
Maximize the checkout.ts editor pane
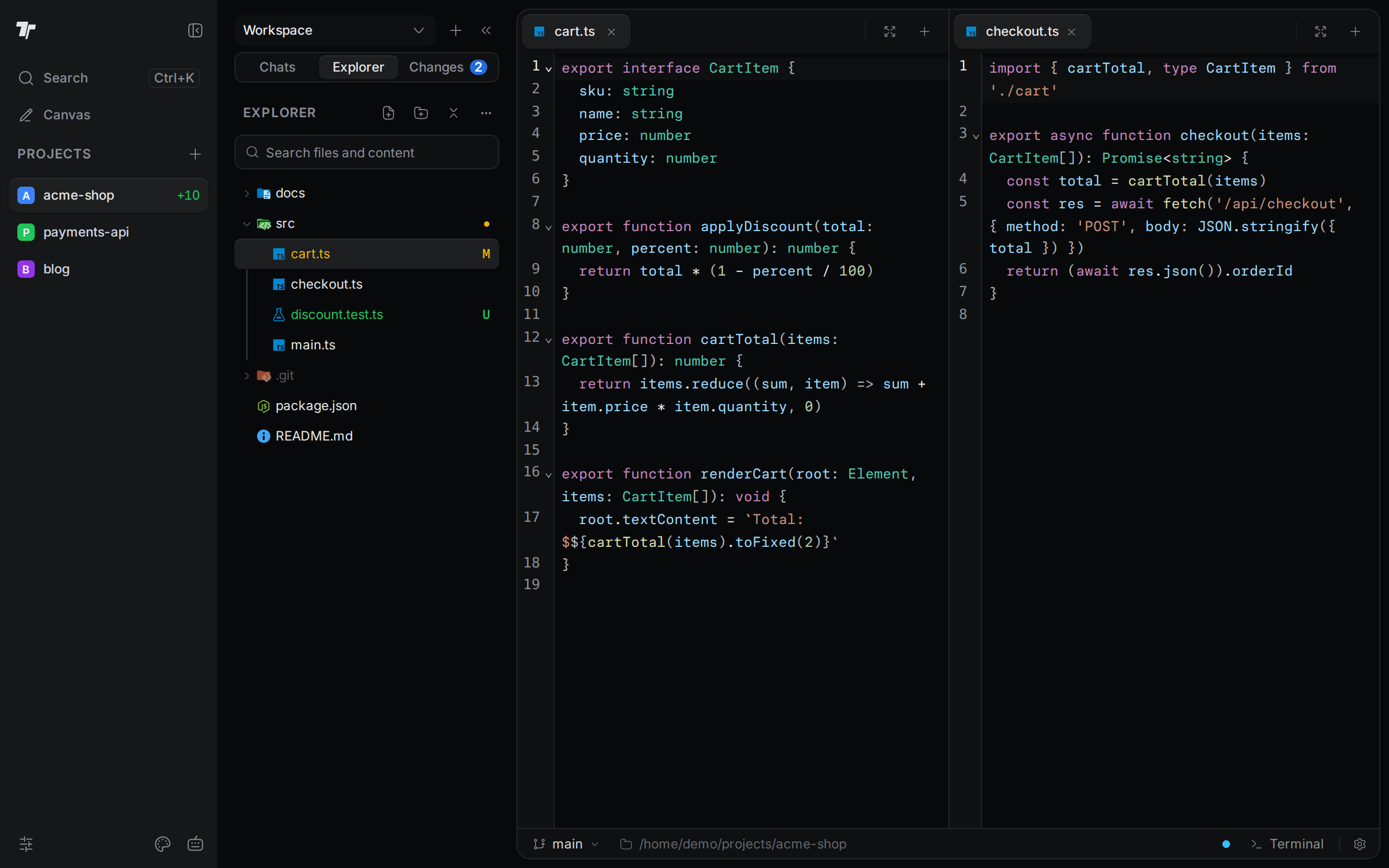(1321, 31)
